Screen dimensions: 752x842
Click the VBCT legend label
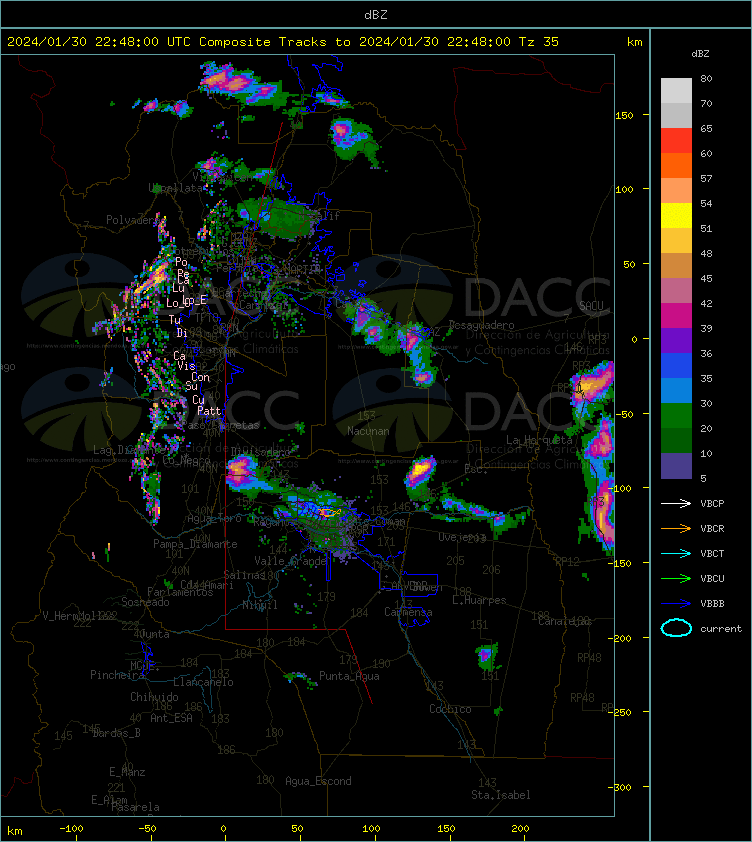point(712,553)
